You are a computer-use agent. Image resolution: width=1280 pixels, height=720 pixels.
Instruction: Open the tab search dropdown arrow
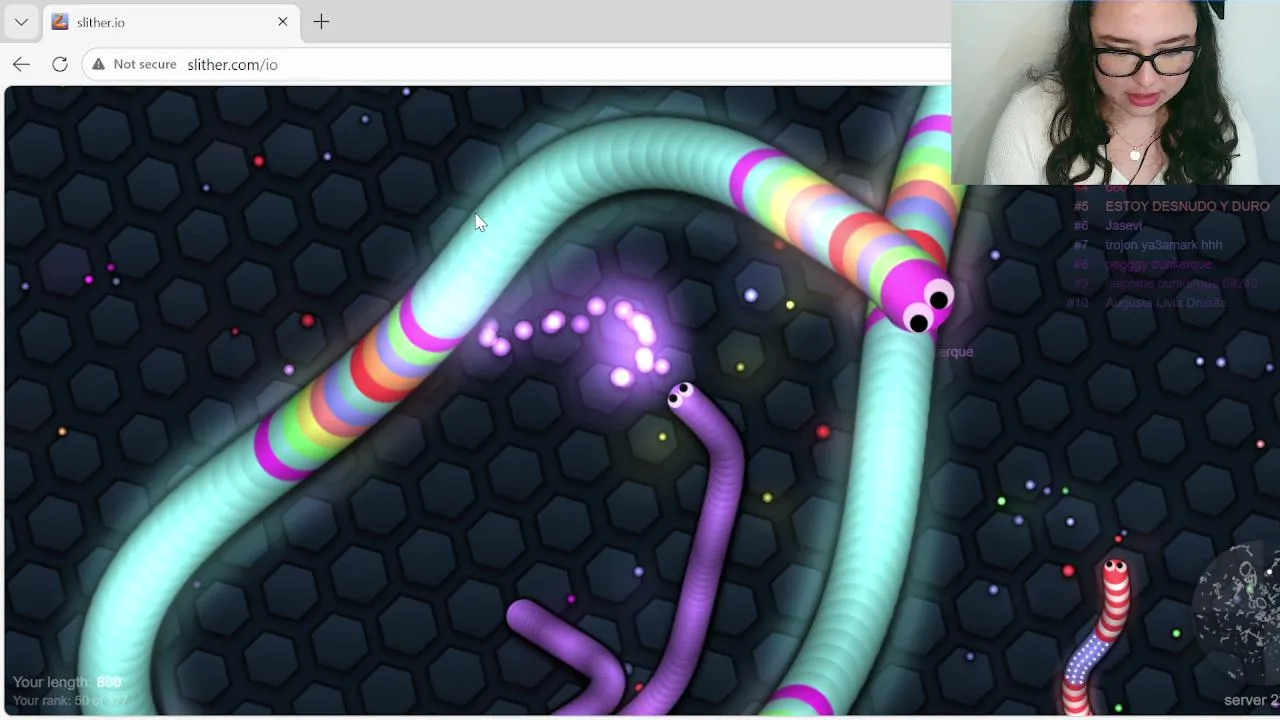coord(21,21)
